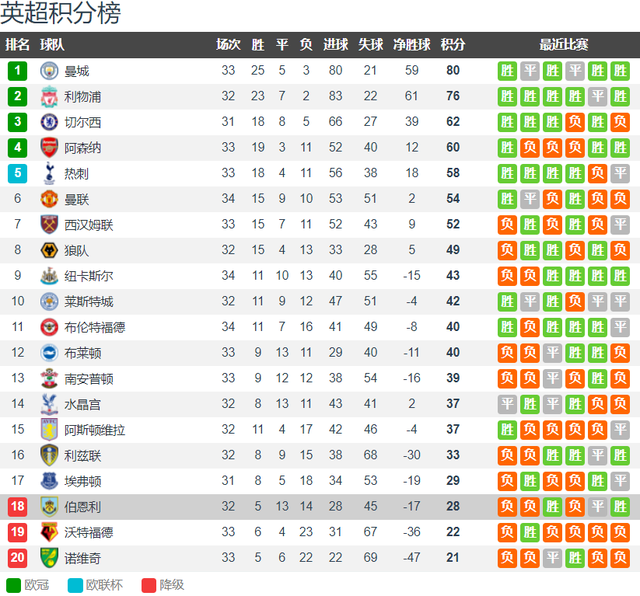Click the green 欧冠 legend swatch
This screenshot has height=596, width=640.
coord(13,585)
